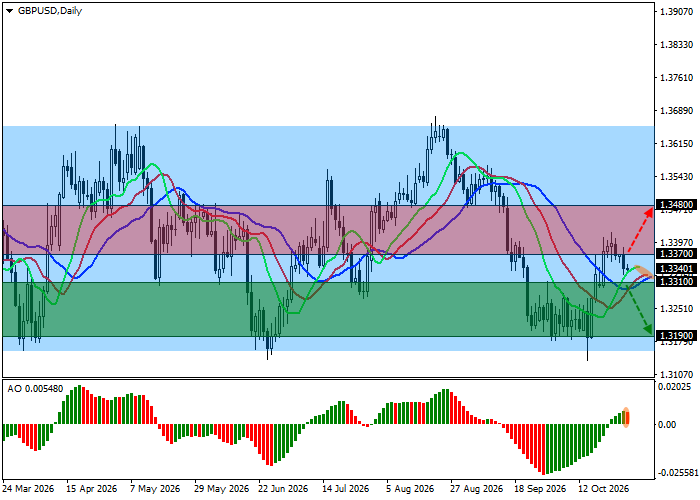Click the AO 0.005480 indicator label
The height and width of the screenshot is (500, 700).
35,389
